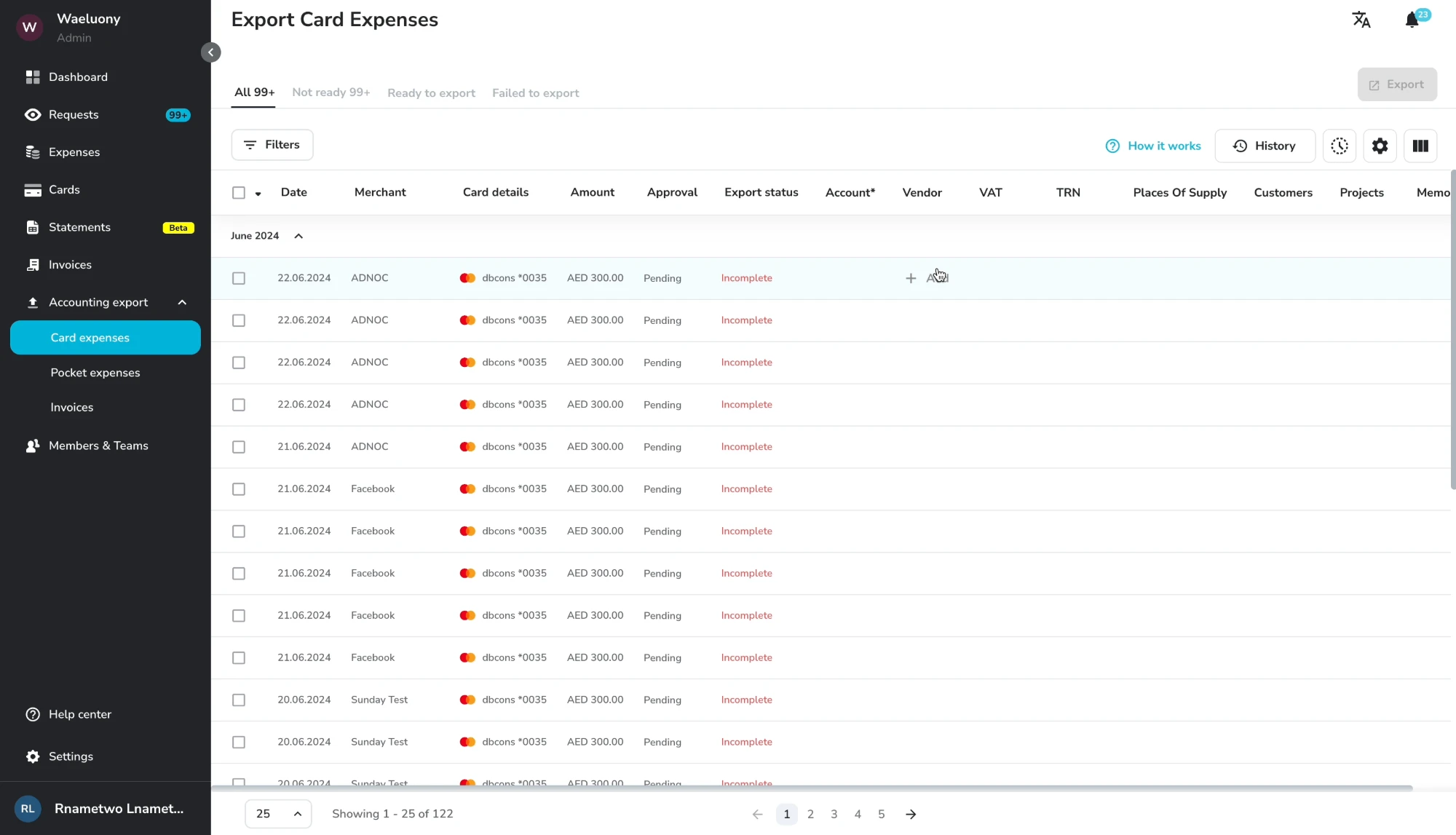Open select-all dropdown arrow next to header checkbox

pos(258,194)
